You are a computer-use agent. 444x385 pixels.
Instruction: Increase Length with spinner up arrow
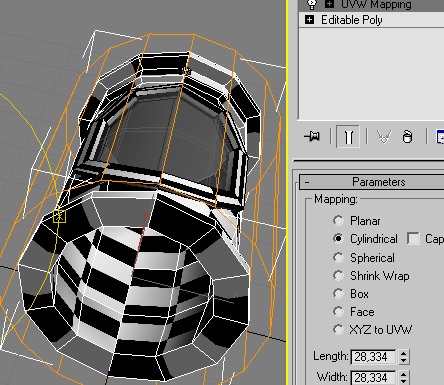[403, 353]
